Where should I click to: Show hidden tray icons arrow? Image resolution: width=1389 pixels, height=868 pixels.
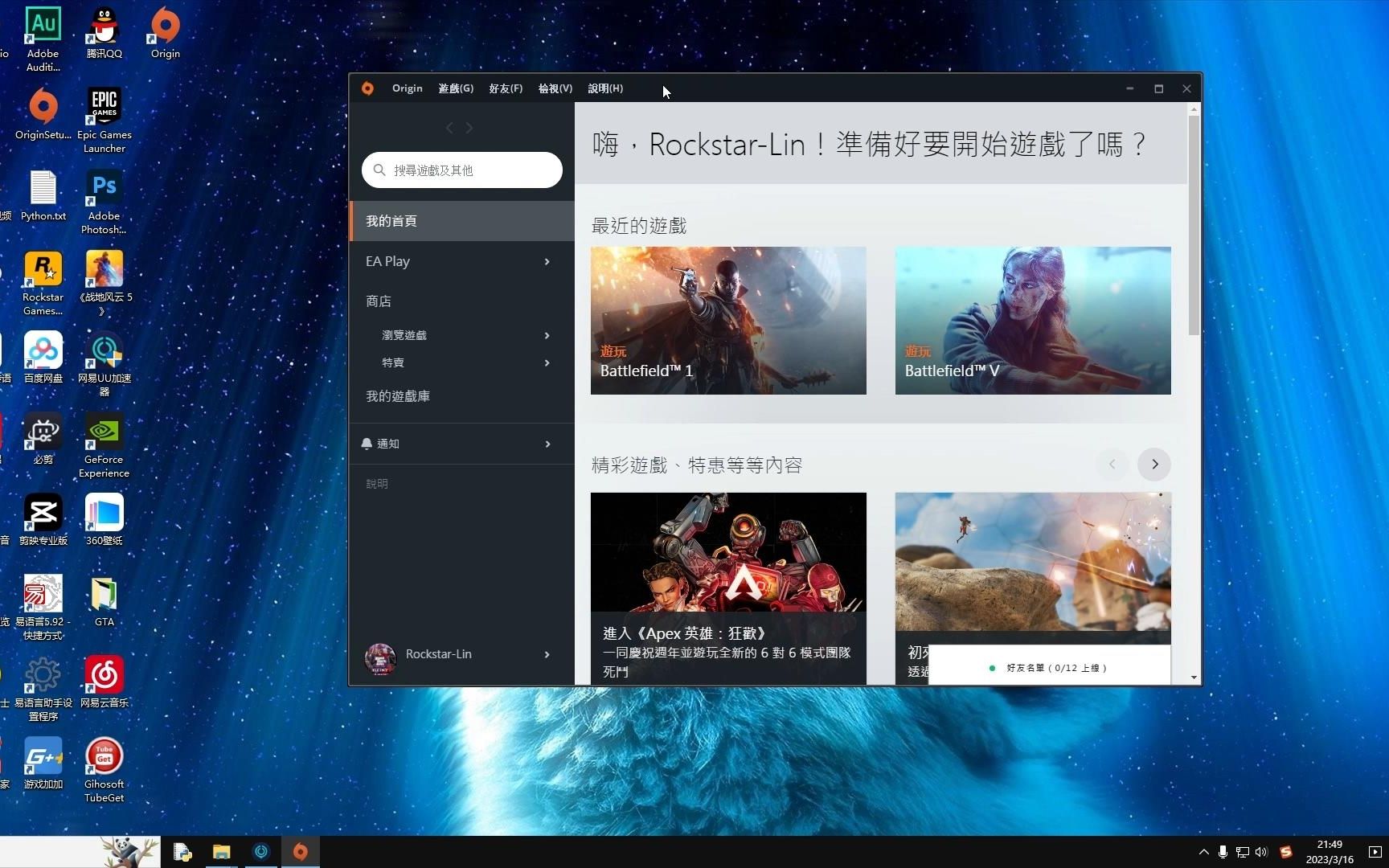(x=1203, y=852)
